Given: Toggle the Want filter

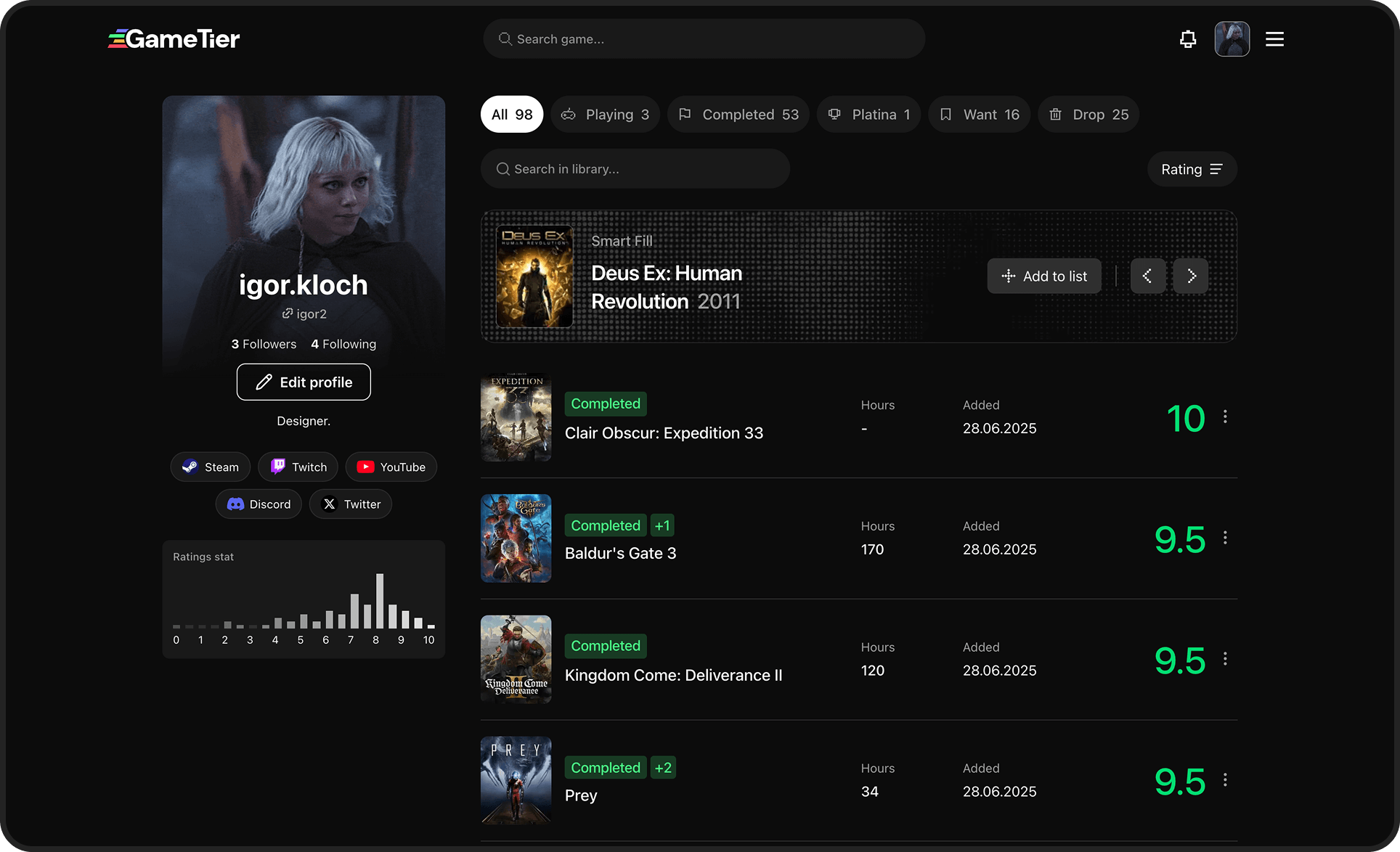Looking at the screenshot, I should pos(979,114).
